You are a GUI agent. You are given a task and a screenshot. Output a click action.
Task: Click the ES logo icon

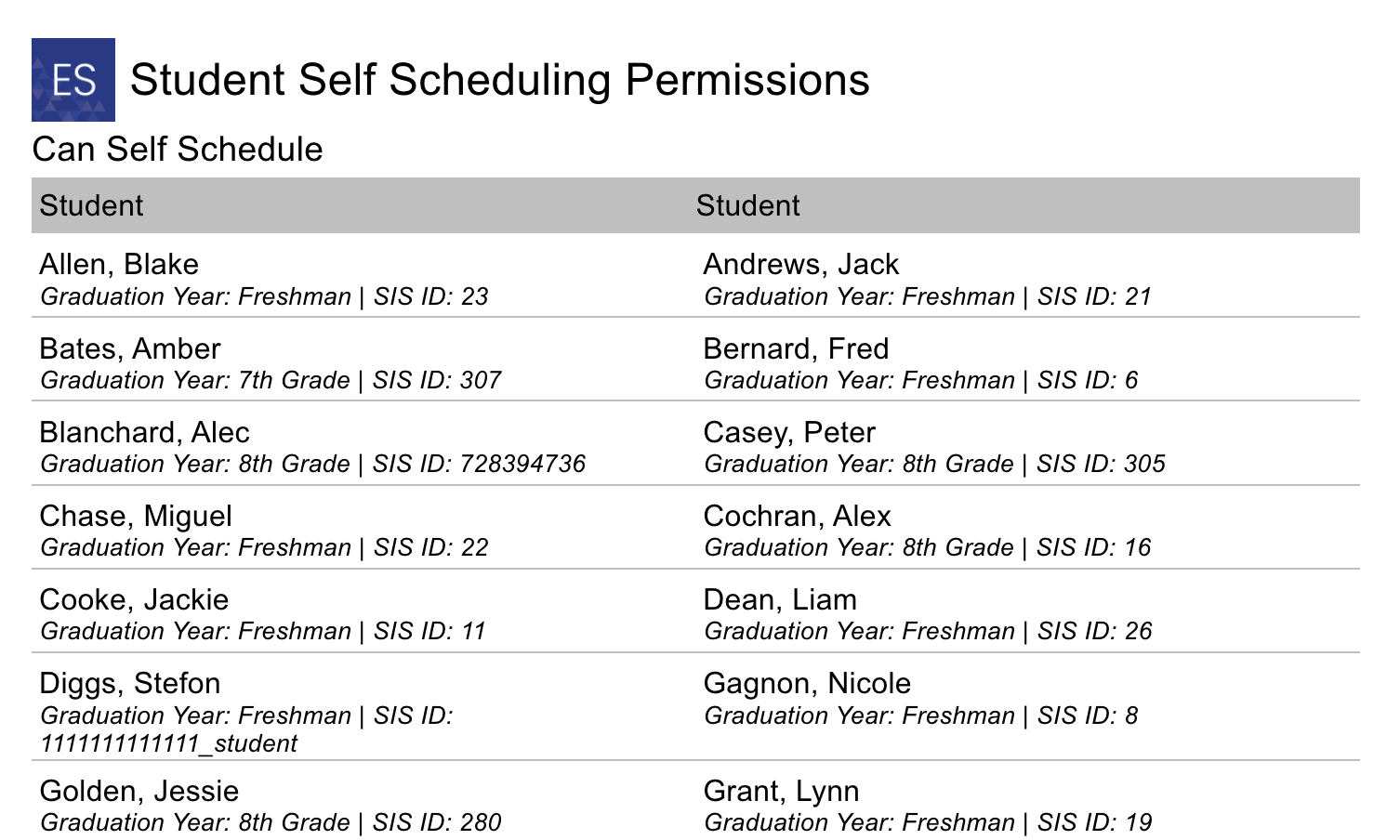(x=73, y=80)
